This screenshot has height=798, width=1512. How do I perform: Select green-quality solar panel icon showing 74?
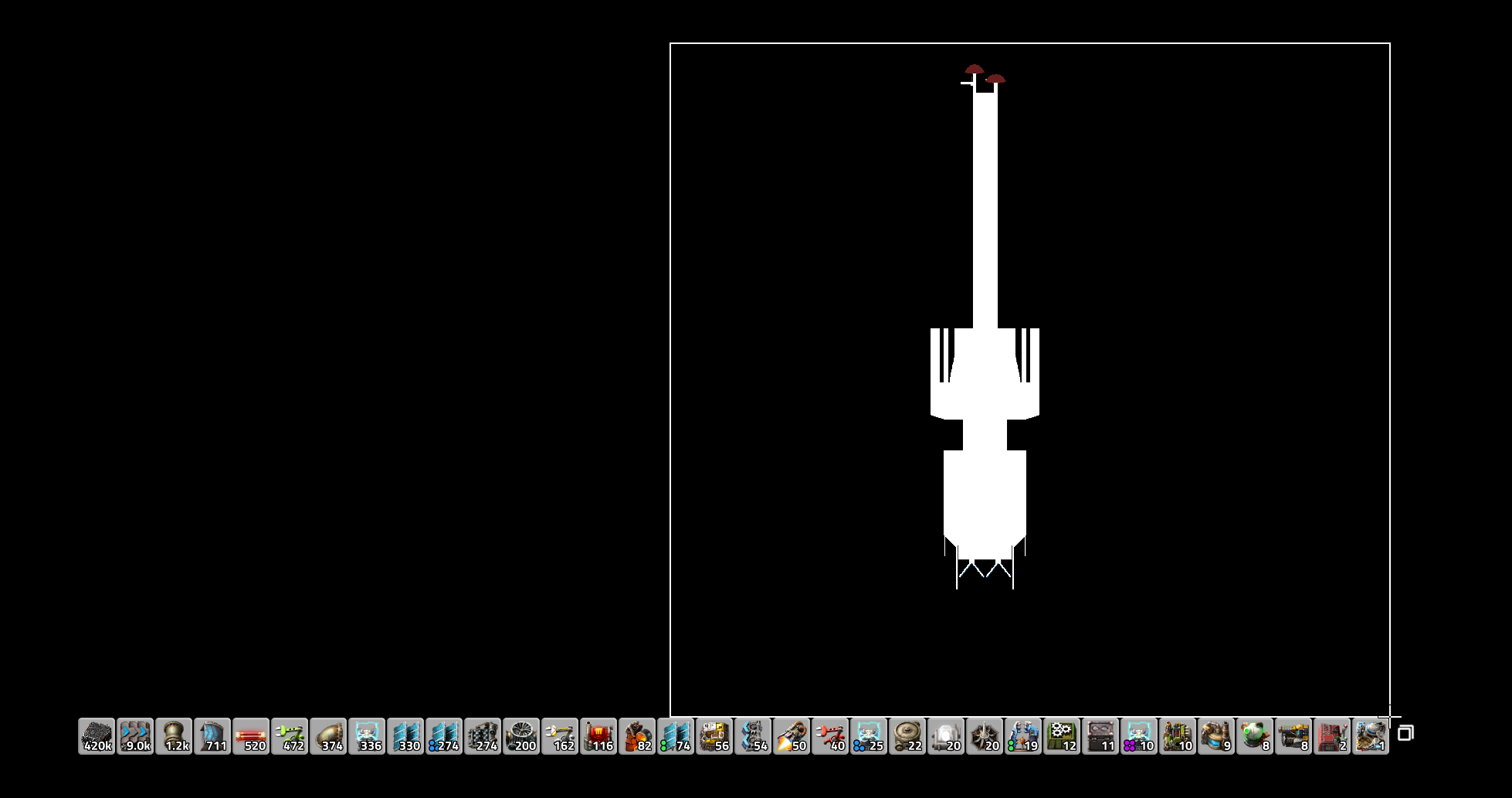pos(676,736)
